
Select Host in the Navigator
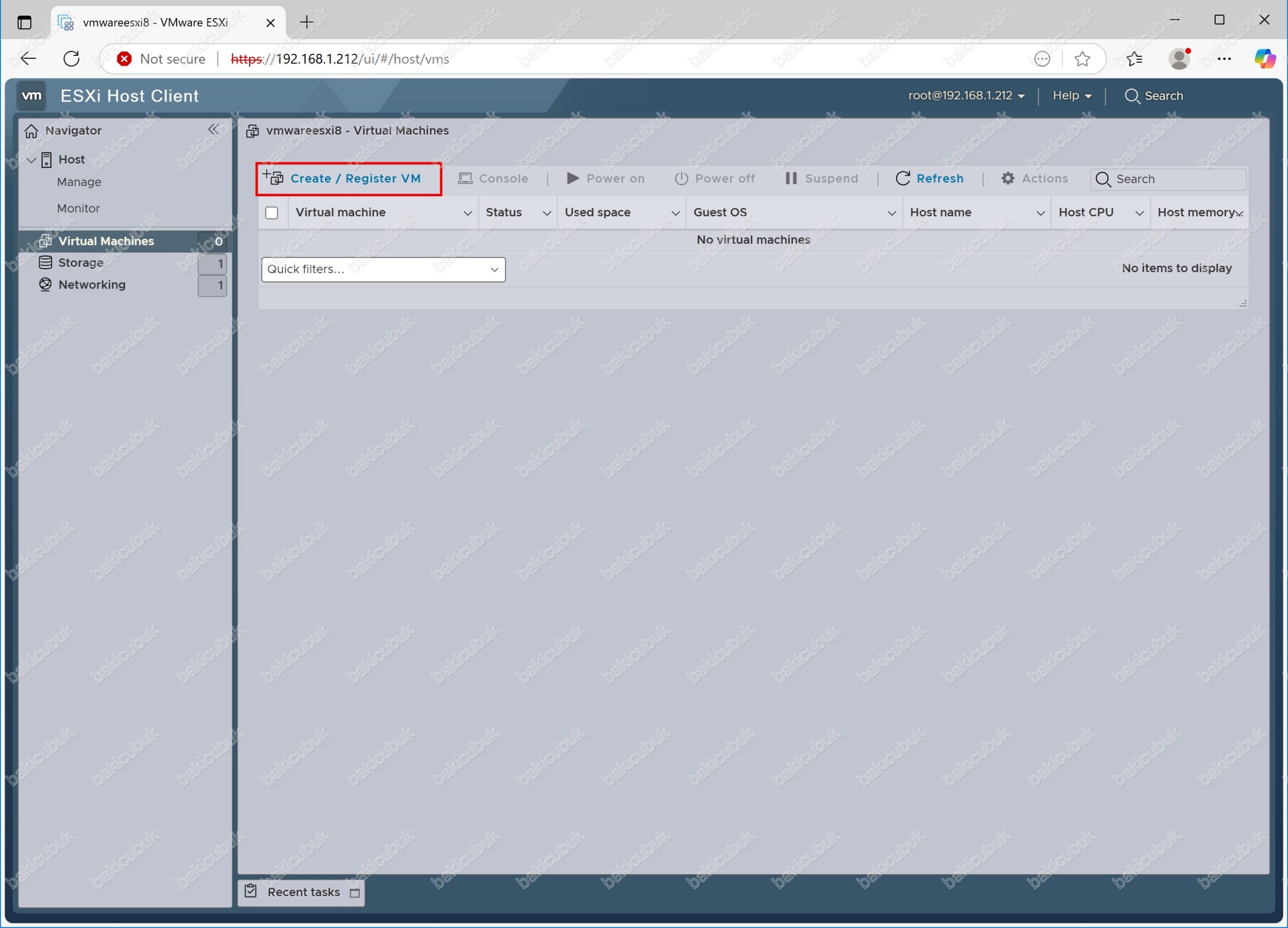[x=71, y=160]
